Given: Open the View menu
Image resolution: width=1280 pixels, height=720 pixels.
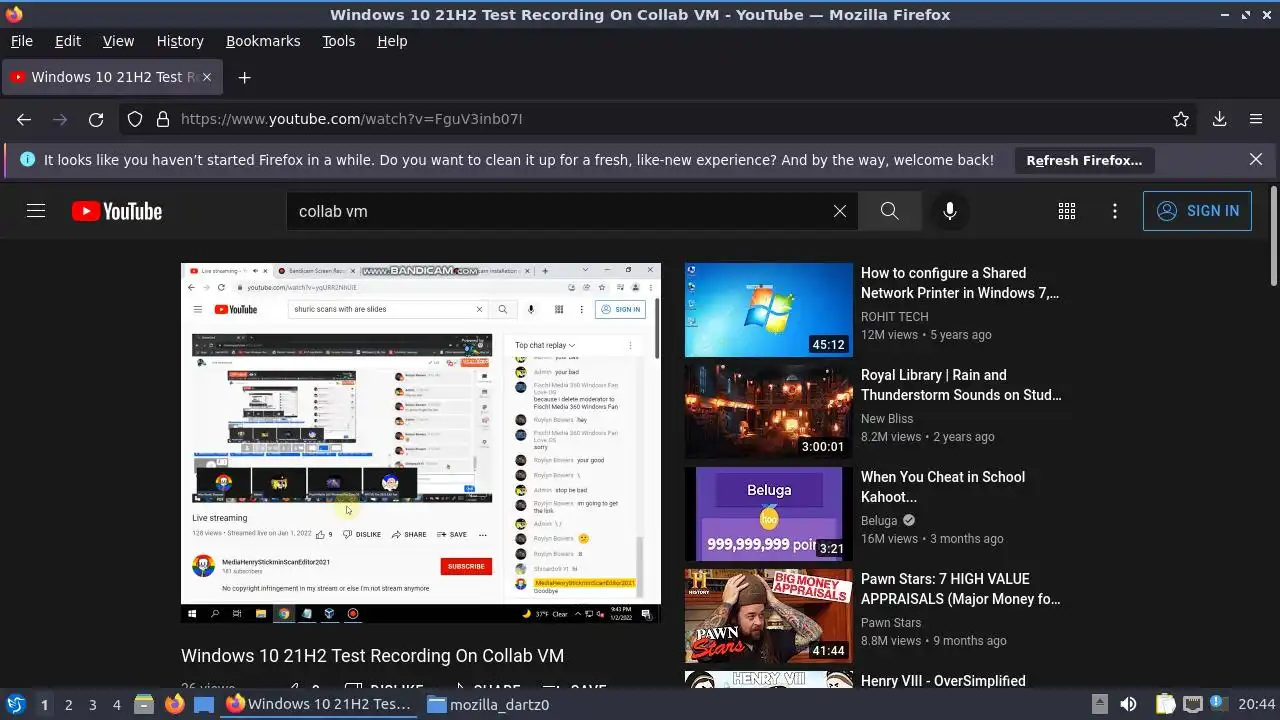Looking at the screenshot, I should pos(118,41).
